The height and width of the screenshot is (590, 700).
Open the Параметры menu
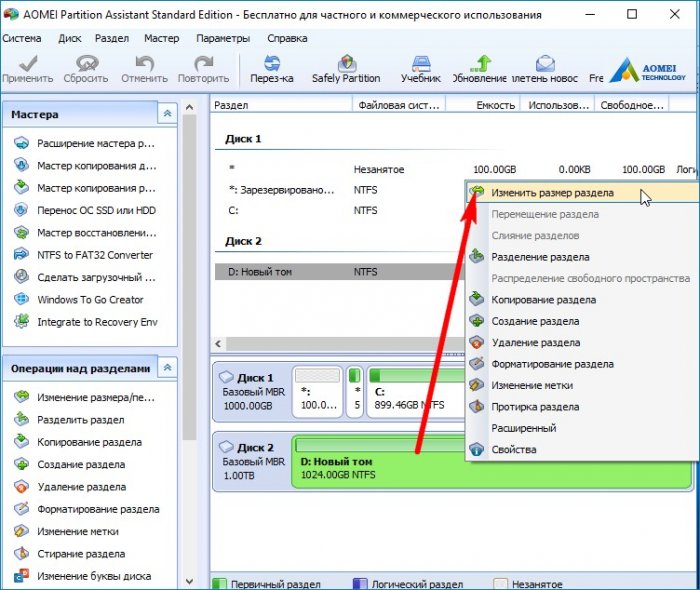click(x=223, y=38)
